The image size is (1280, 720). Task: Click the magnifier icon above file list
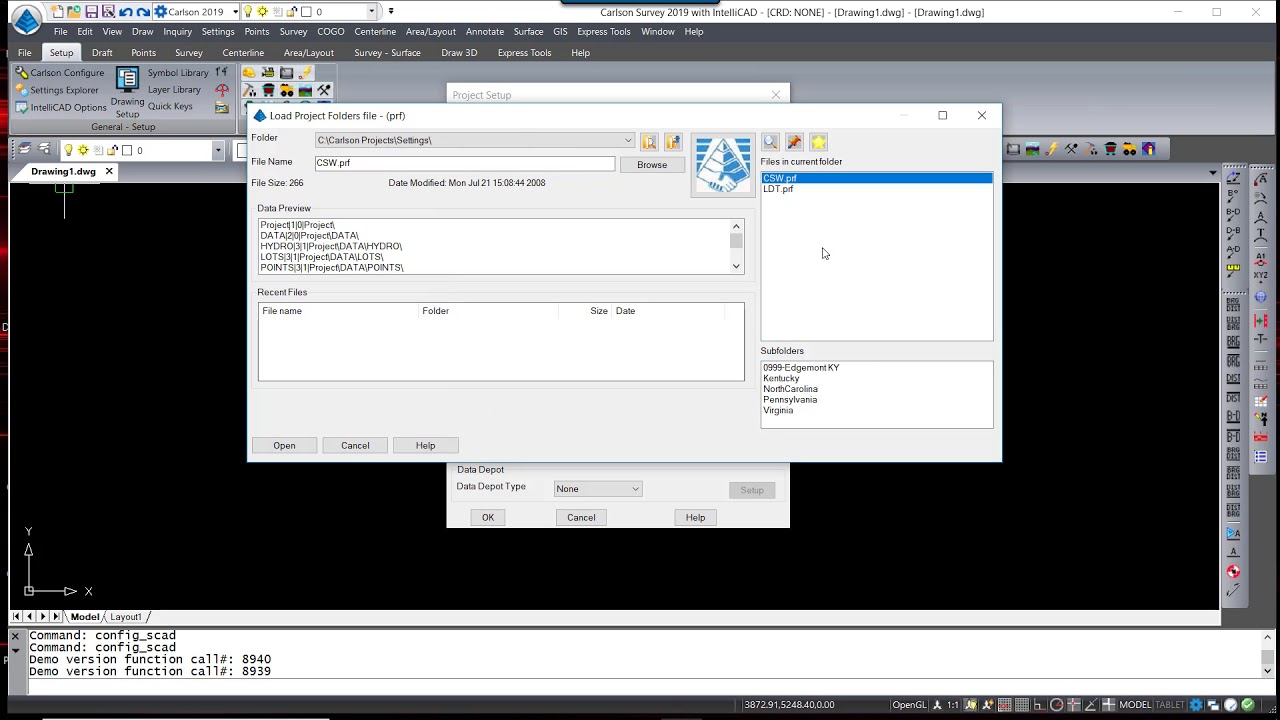tap(770, 143)
